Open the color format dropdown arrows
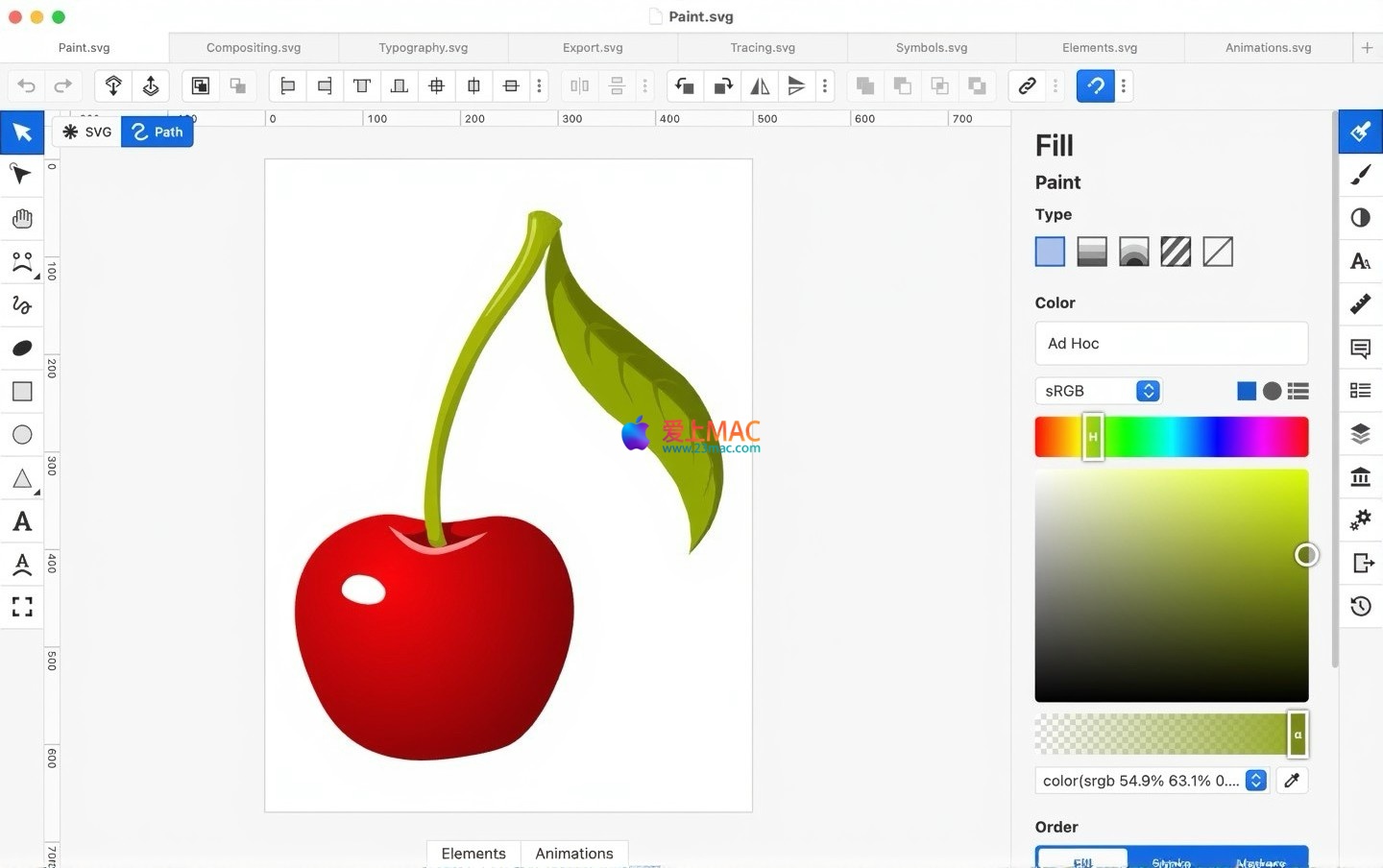The width and height of the screenshot is (1383, 868). 1255,781
